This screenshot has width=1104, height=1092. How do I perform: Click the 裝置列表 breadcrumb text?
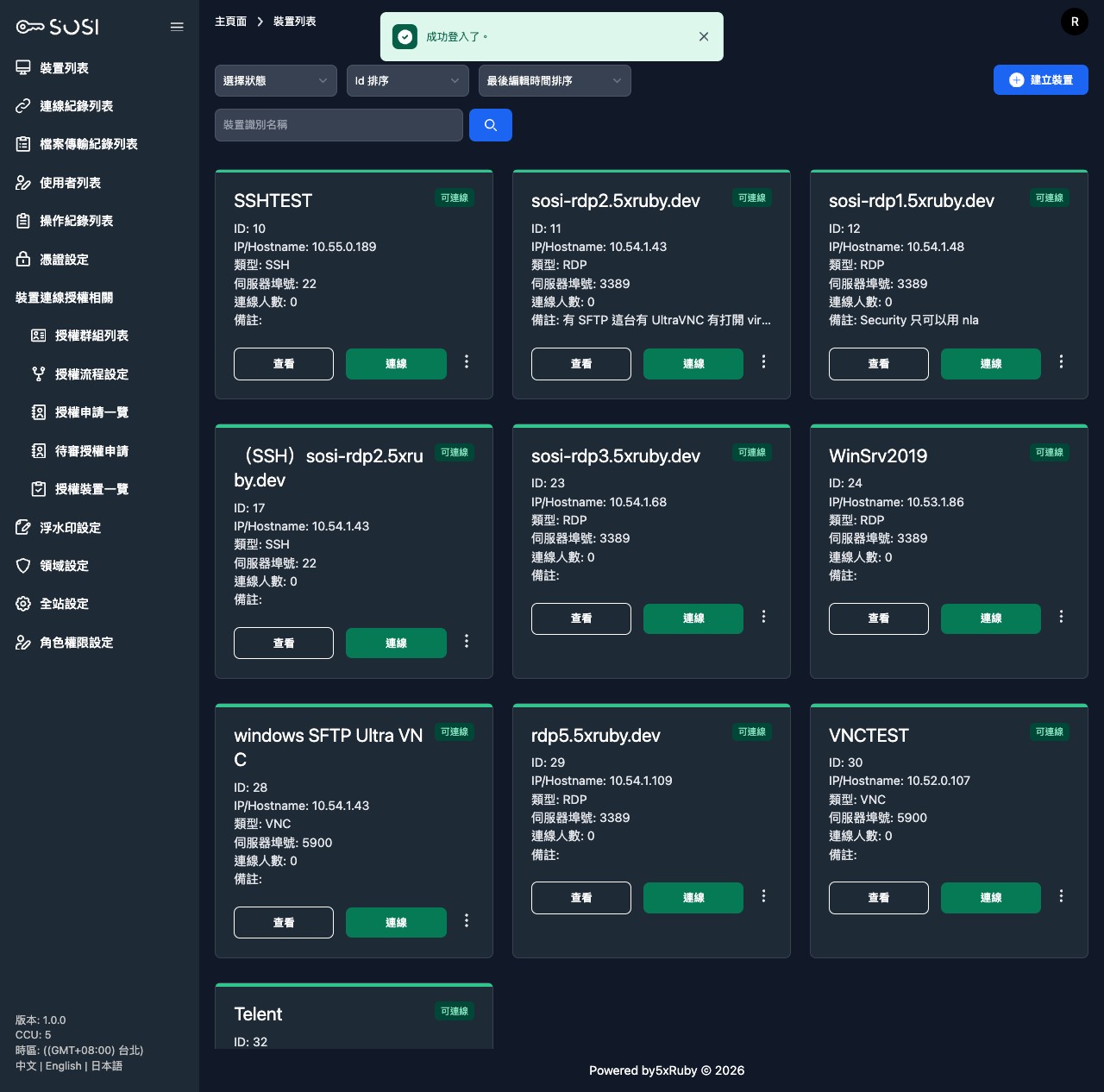tap(294, 22)
